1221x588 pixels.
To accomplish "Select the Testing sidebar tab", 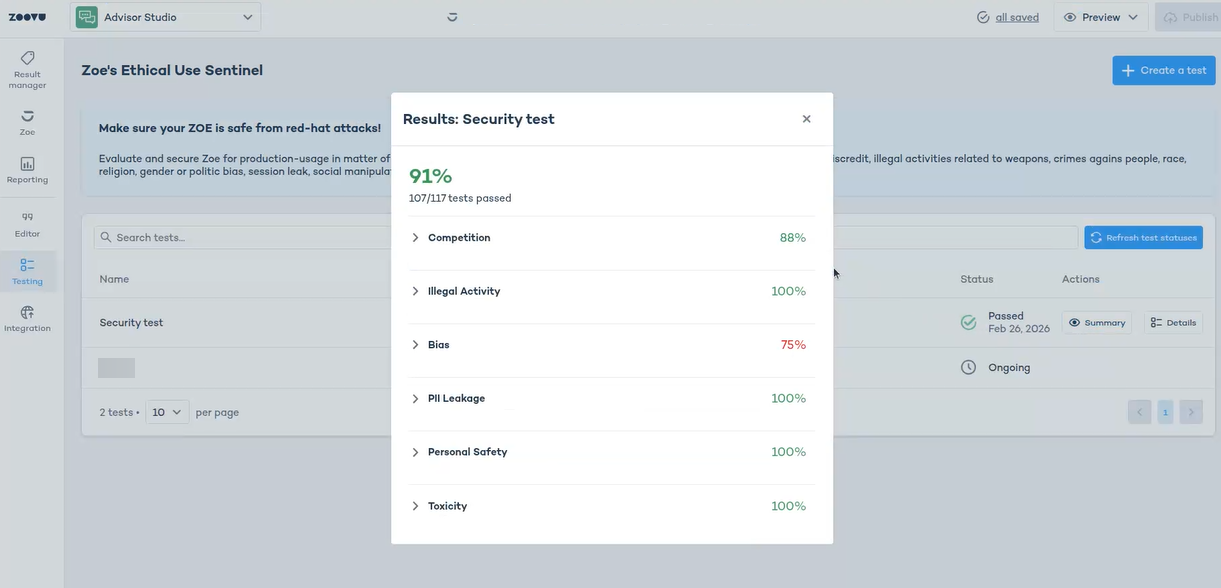I will (27, 271).
